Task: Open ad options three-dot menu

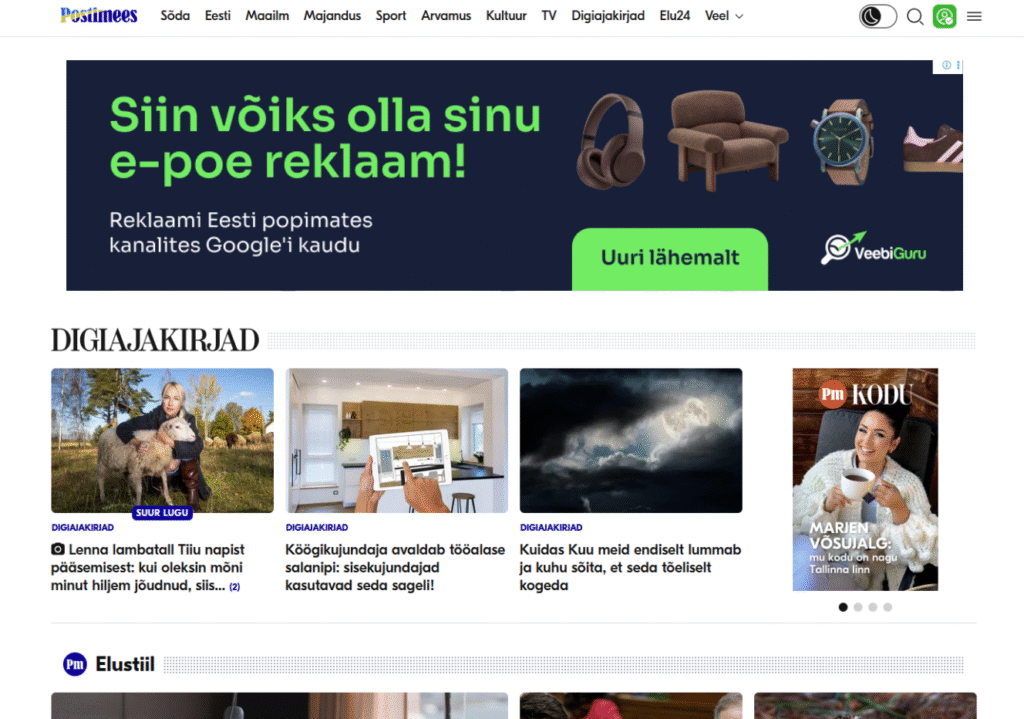Action: [x=958, y=65]
